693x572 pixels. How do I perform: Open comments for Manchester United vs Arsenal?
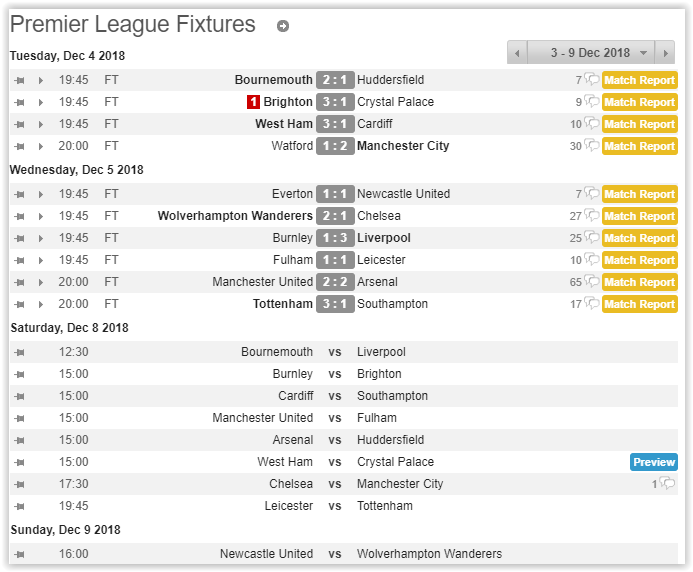pyautogui.click(x=591, y=282)
